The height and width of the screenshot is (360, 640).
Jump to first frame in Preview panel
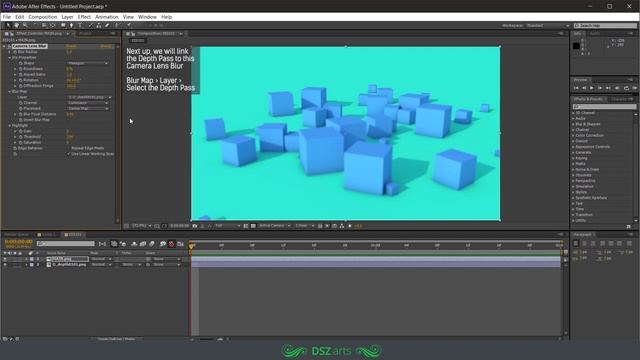pyautogui.click(x=576, y=88)
